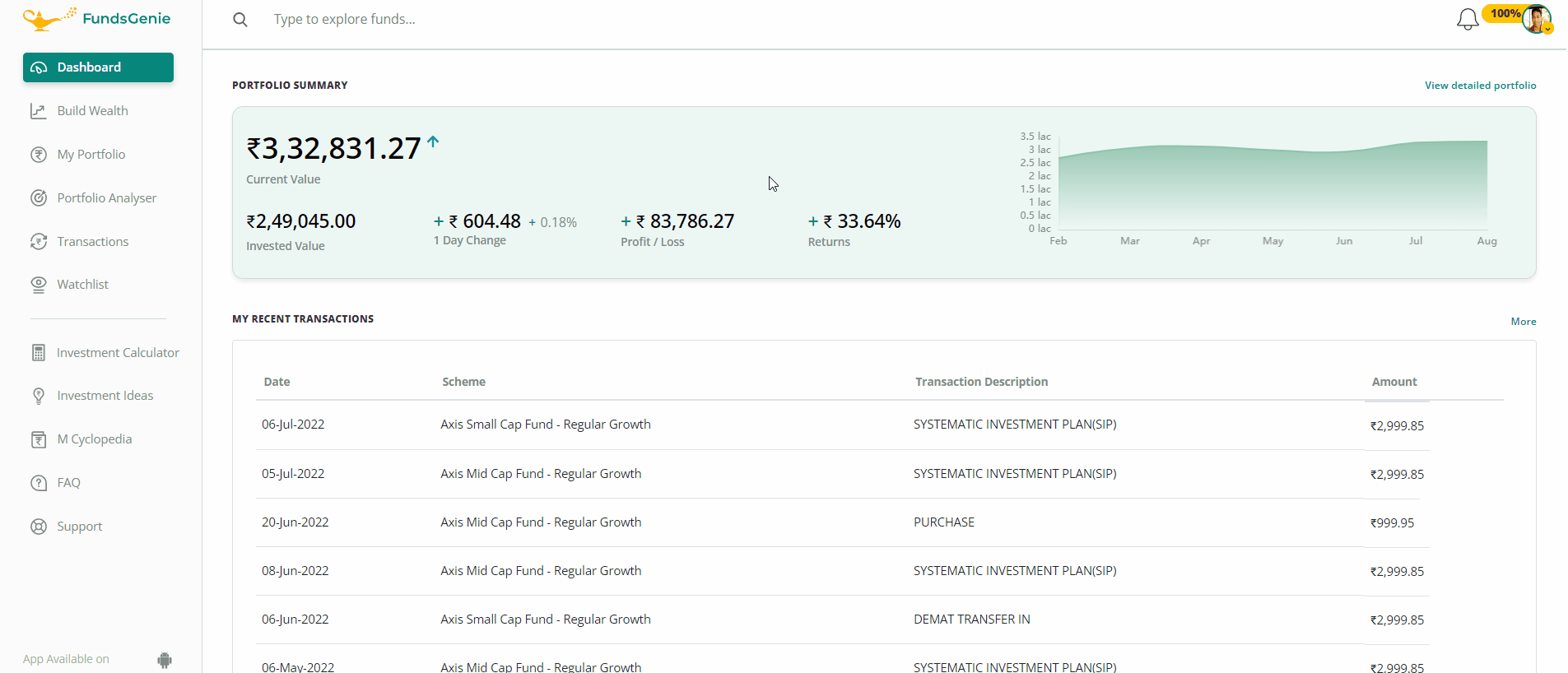This screenshot has width=1568, height=673.
Task: Open the FAQ label
Action: coord(69,483)
